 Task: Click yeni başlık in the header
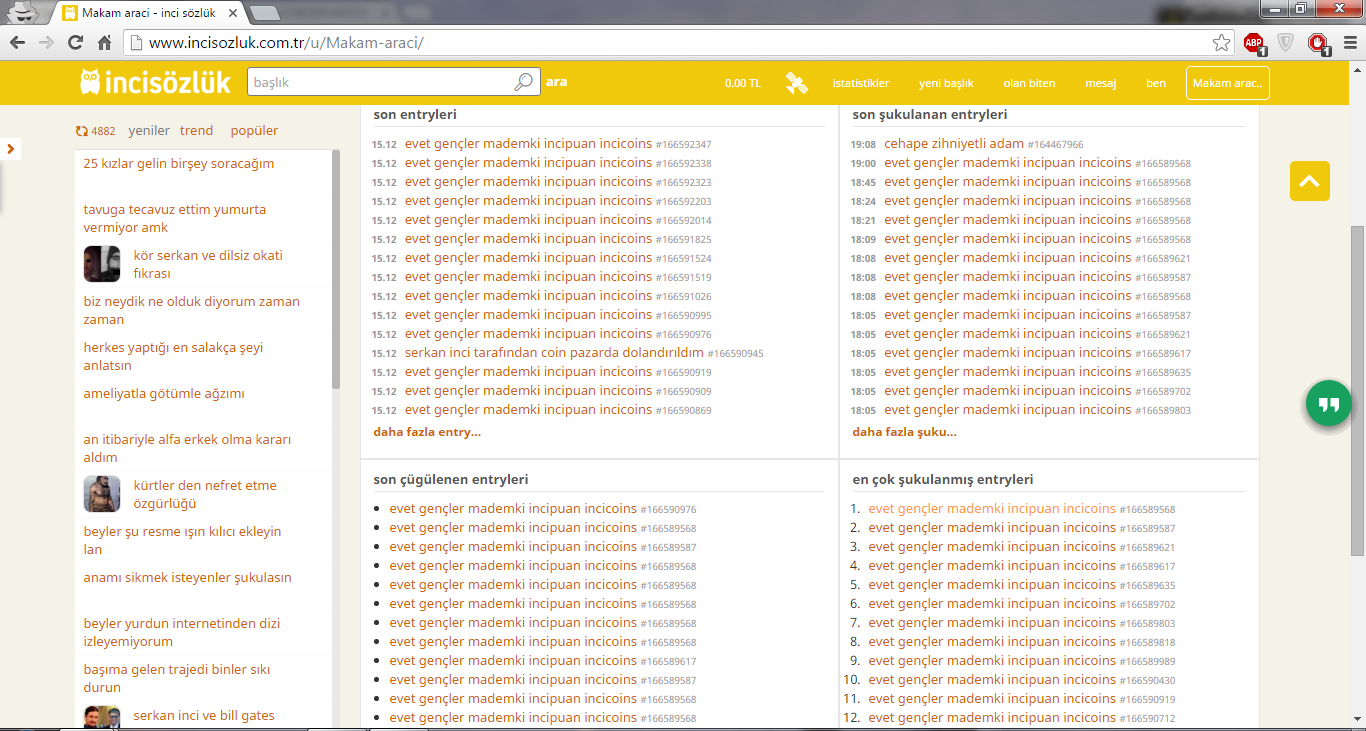click(x=946, y=83)
